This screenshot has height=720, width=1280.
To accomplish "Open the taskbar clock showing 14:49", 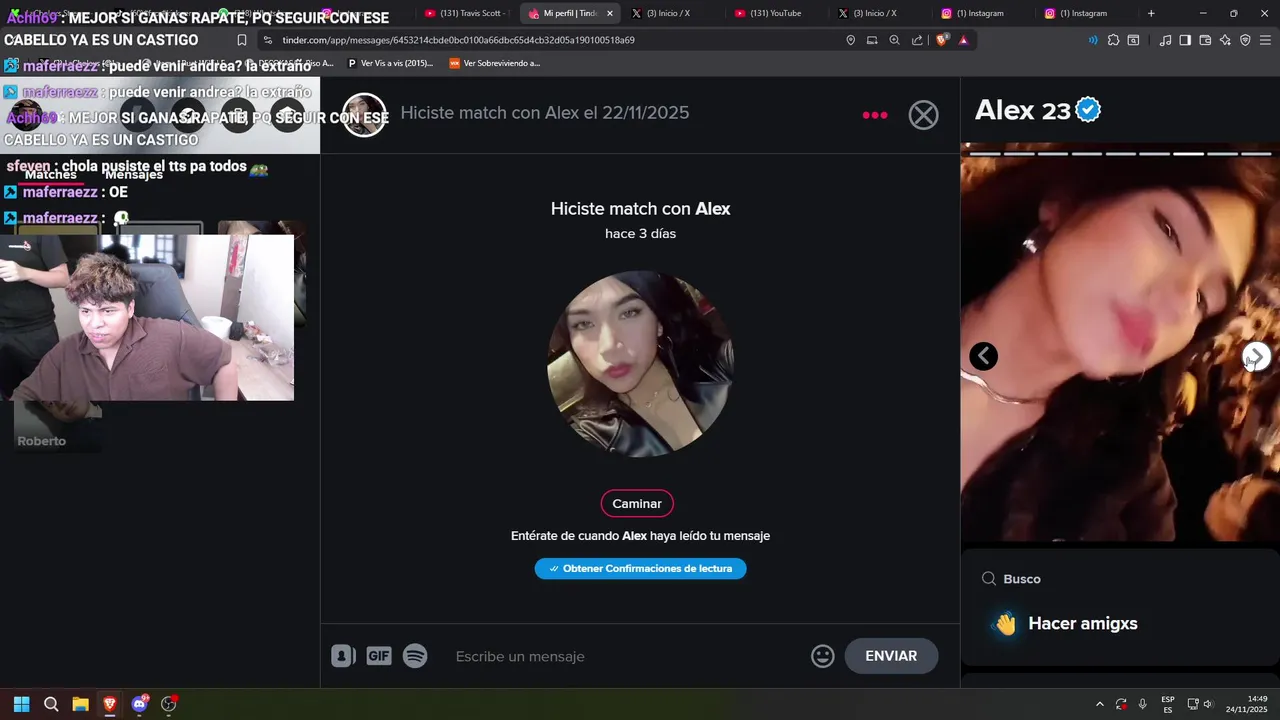I will [1247, 704].
